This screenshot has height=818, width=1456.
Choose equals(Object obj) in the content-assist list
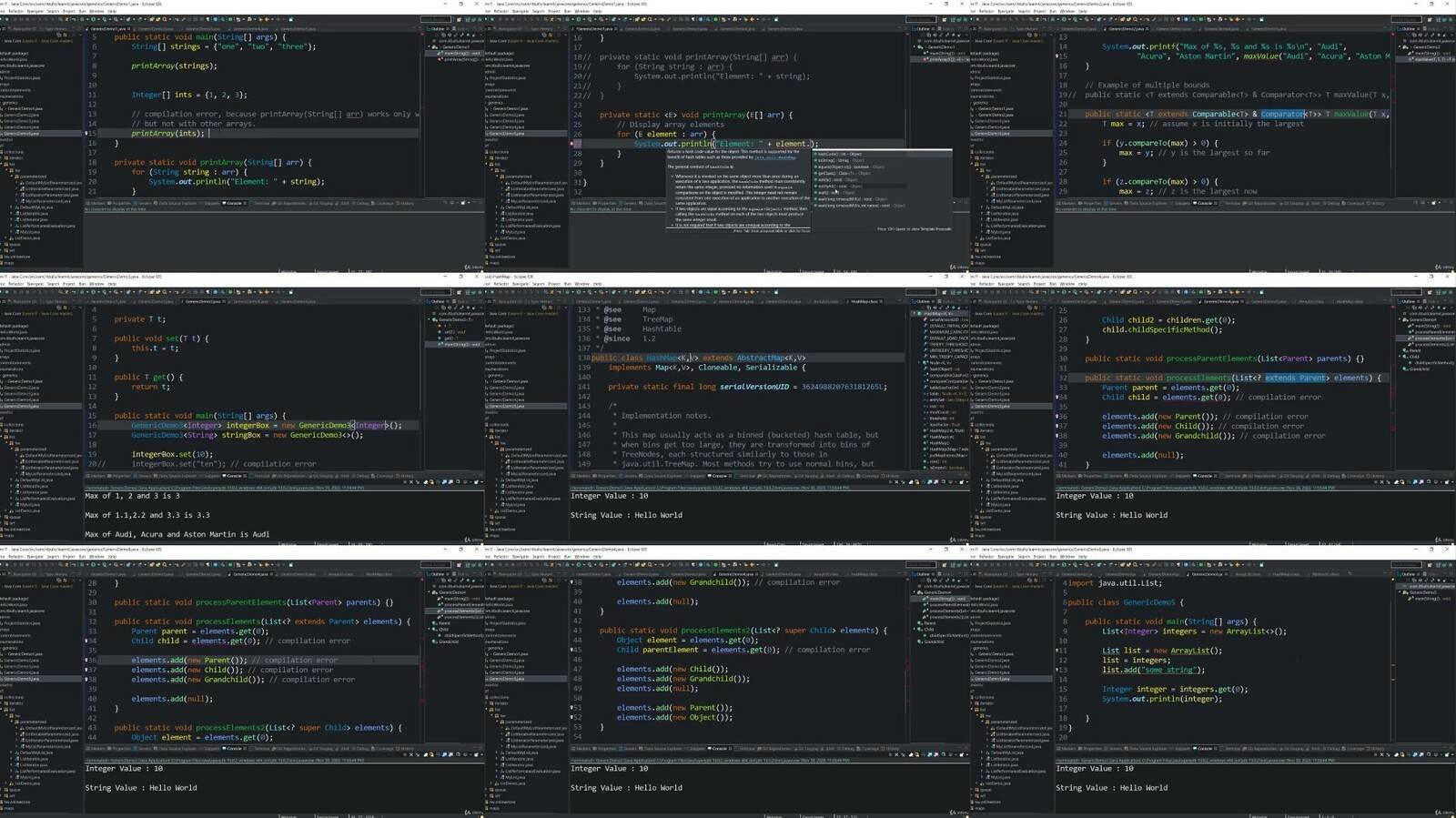pyautogui.click(x=851, y=167)
